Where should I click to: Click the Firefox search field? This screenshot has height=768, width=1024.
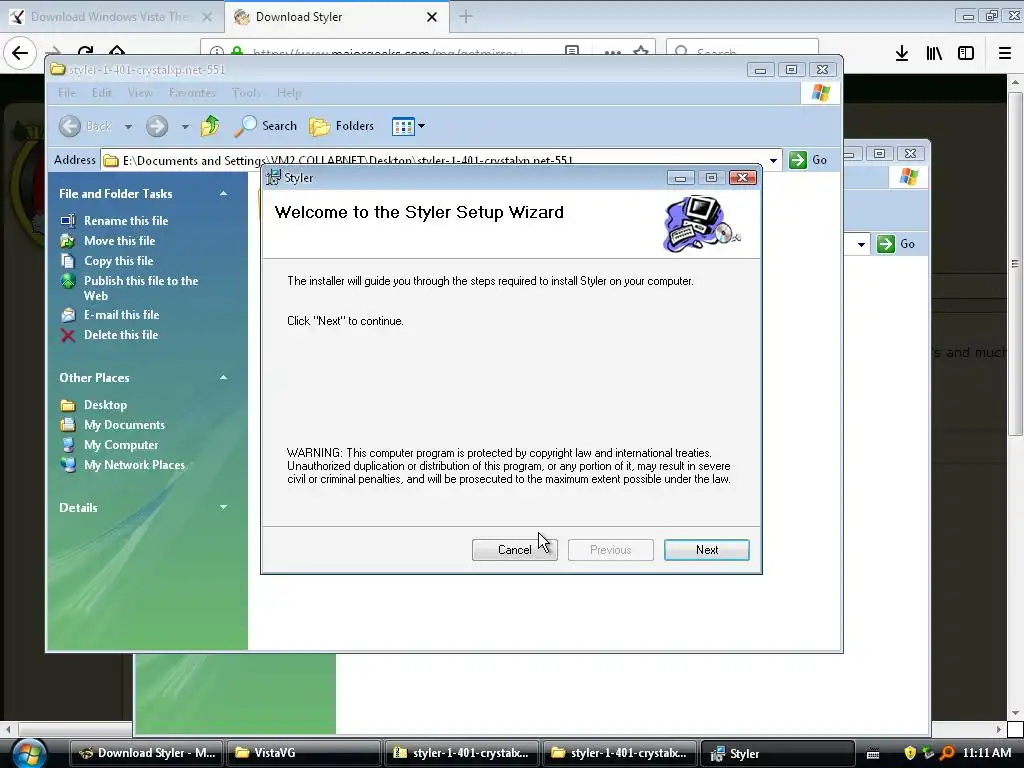(x=742, y=52)
